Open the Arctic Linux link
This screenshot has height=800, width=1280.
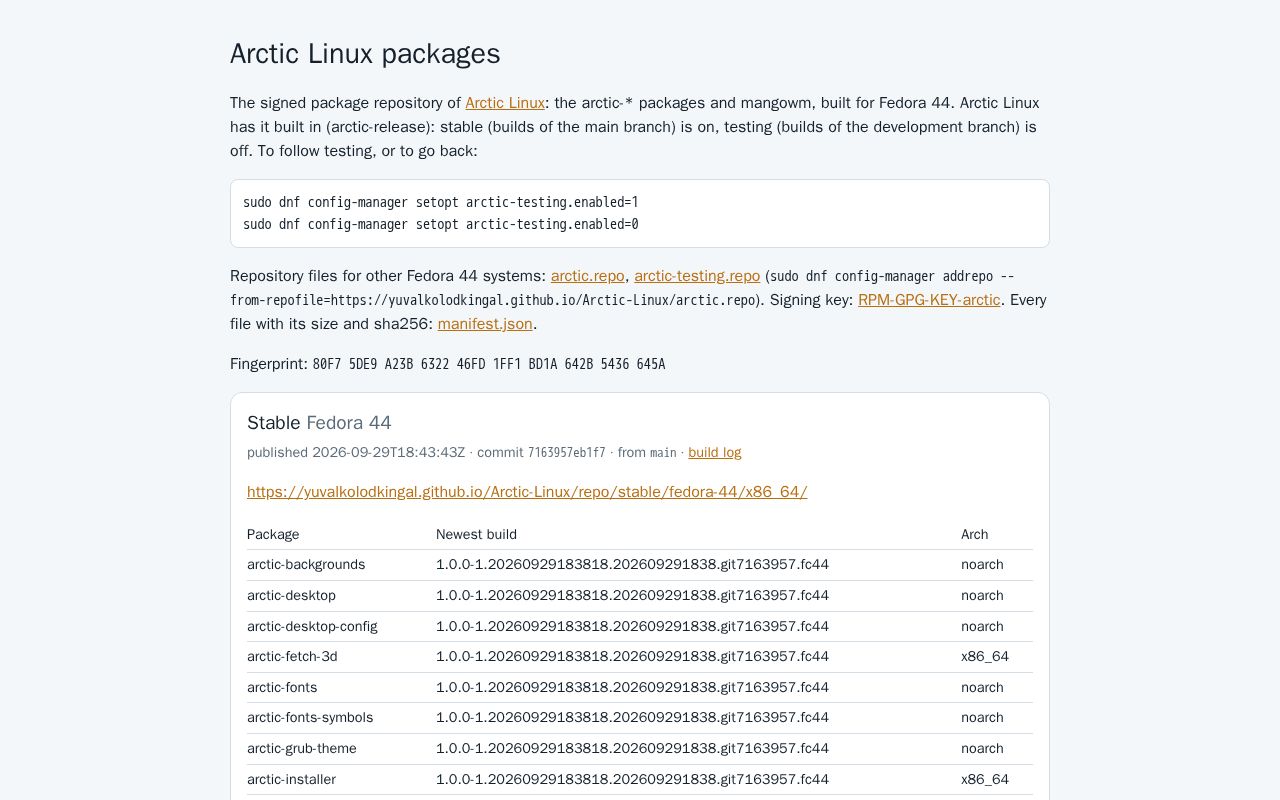pyautogui.click(x=505, y=103)
